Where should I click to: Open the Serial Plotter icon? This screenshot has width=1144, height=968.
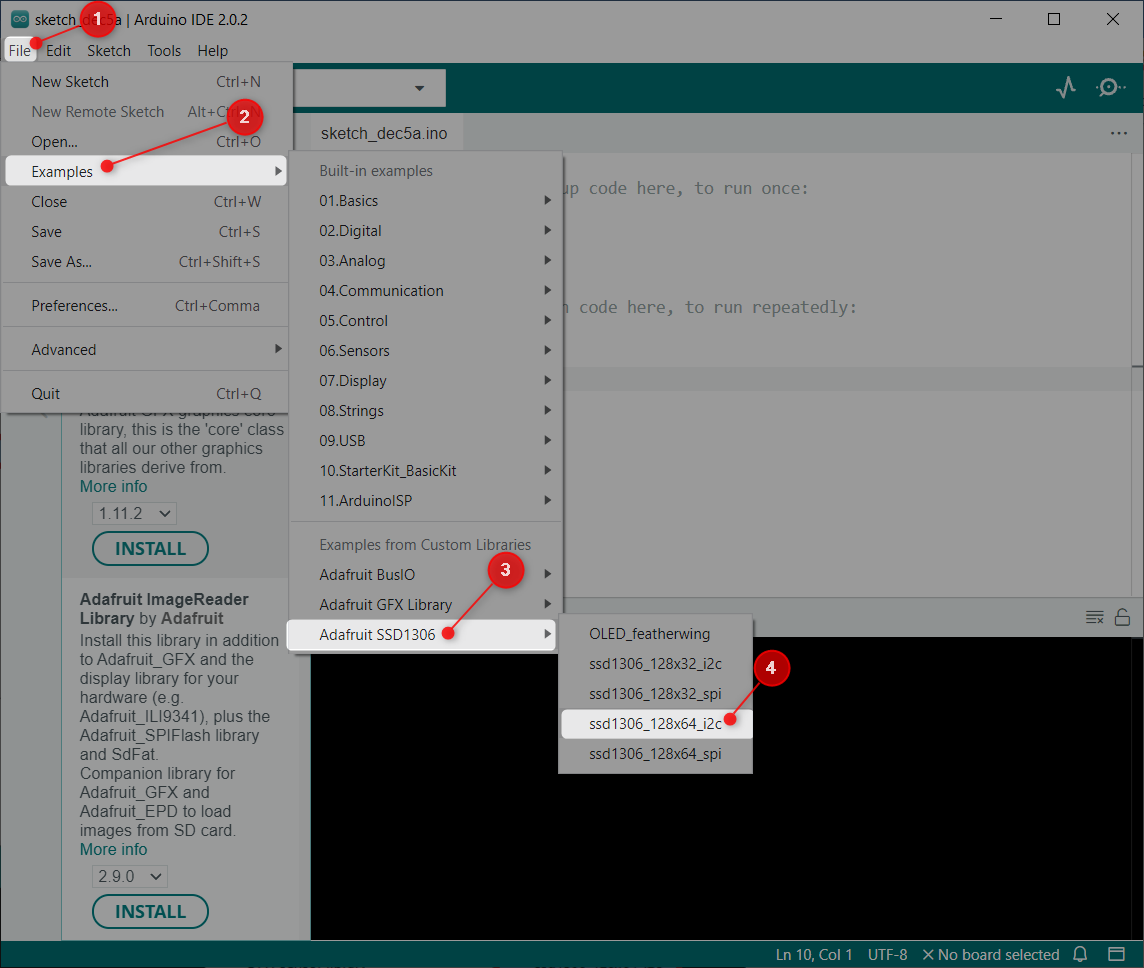coord(1066,88)
